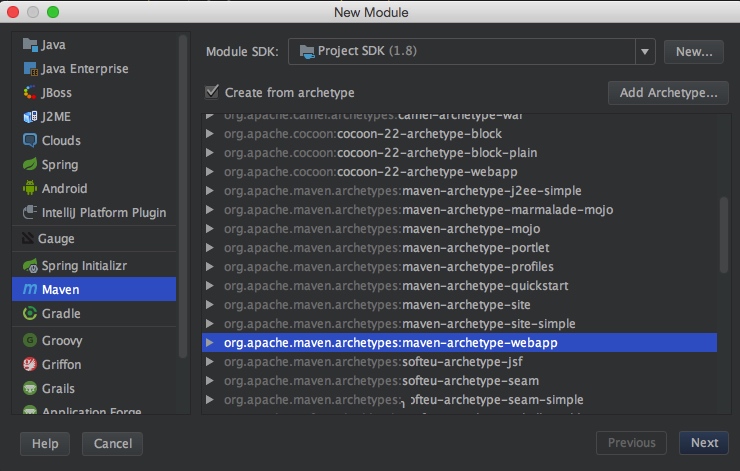Image resolution: width=740 pixels, height=471 pixels.
Task: Click the Groovy G icon
Action: click(30, 340)
